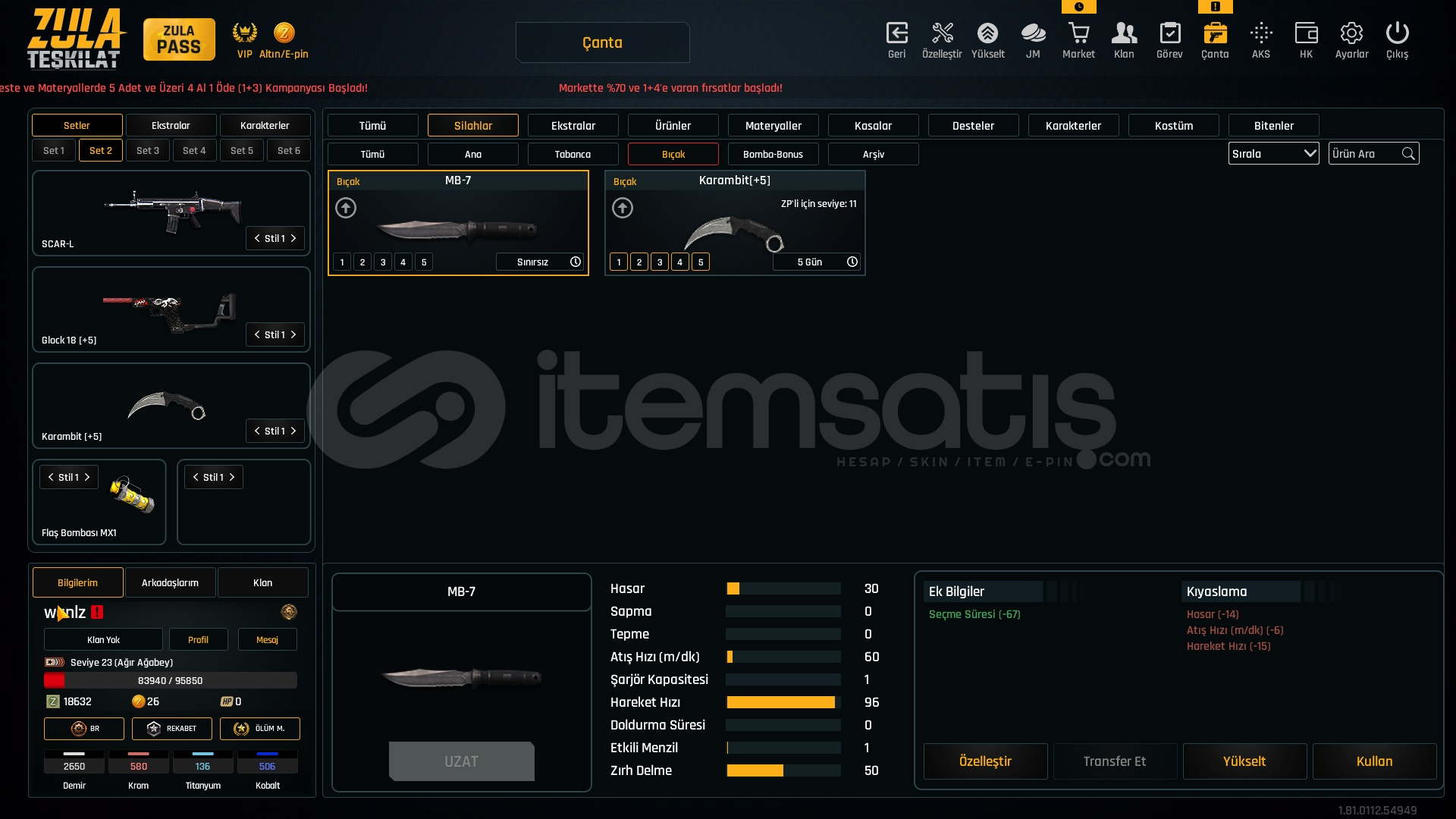
Task: Click the Çıkış power icon
Action: (x=1397, y=33)
